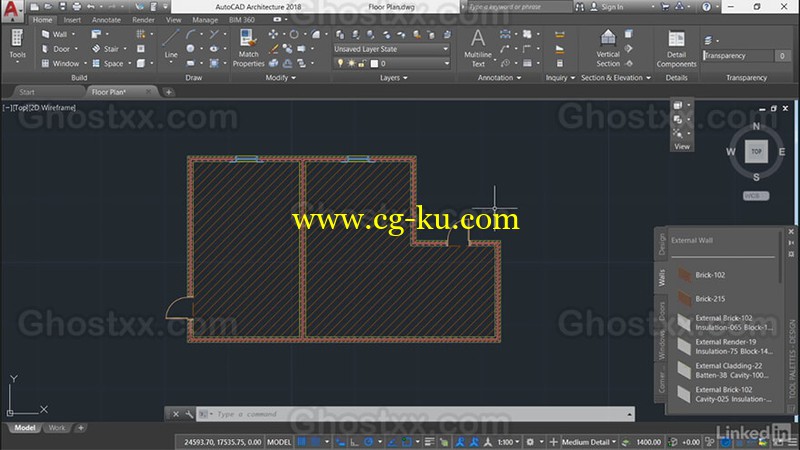Click the Quick Calculator icon in Inquiry
The height and width of the screenshot is (450, 800).
(560, 63)
